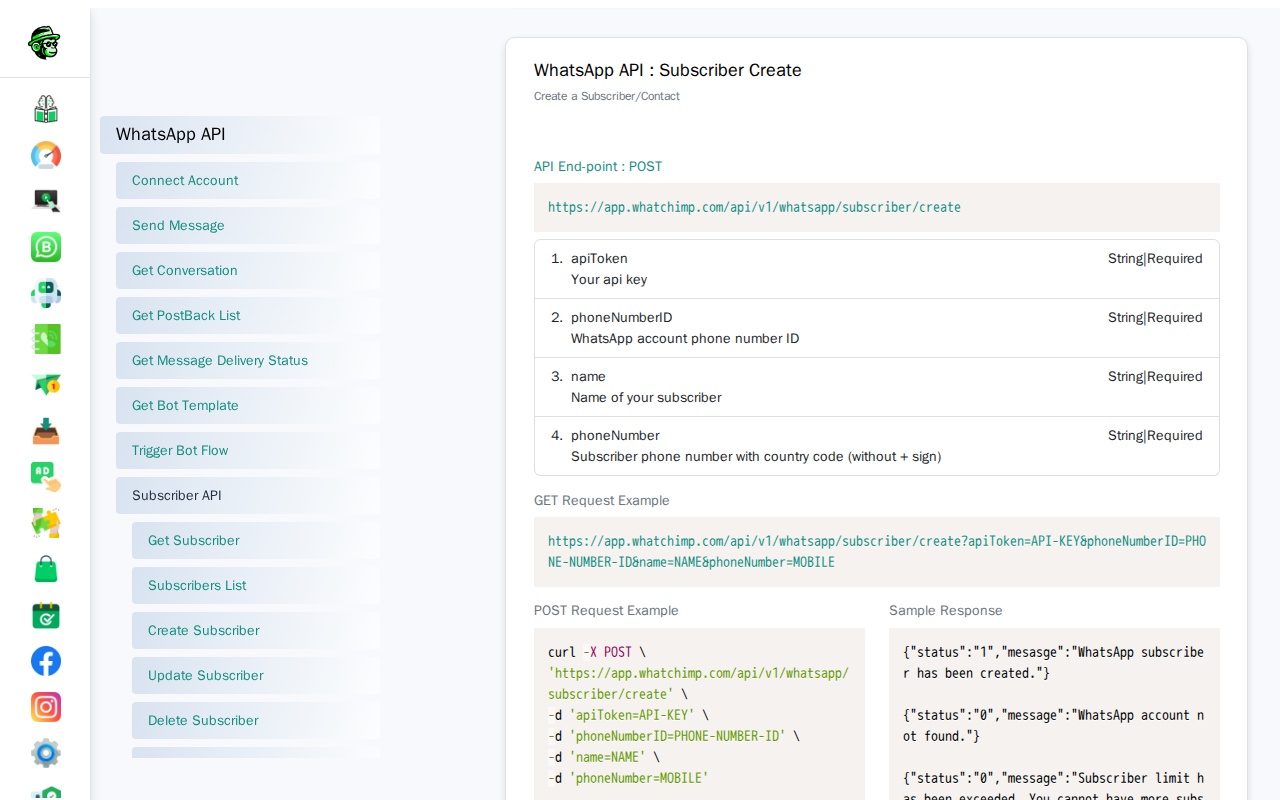Open the dashboard speedometer icon

click(x=46, y=155)
